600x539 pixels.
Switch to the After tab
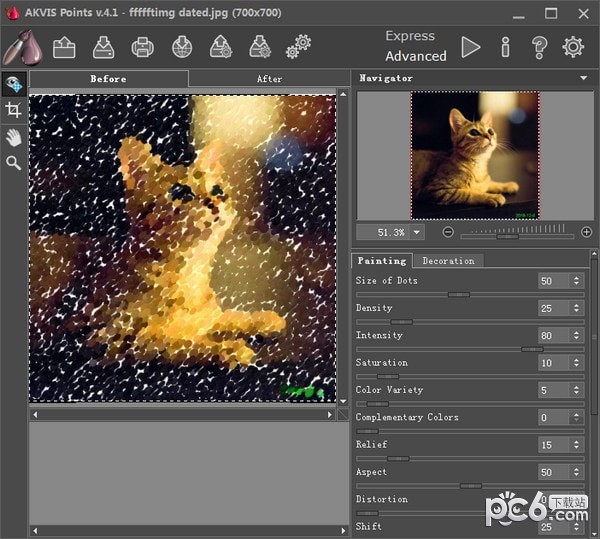(x=269, y=78)
